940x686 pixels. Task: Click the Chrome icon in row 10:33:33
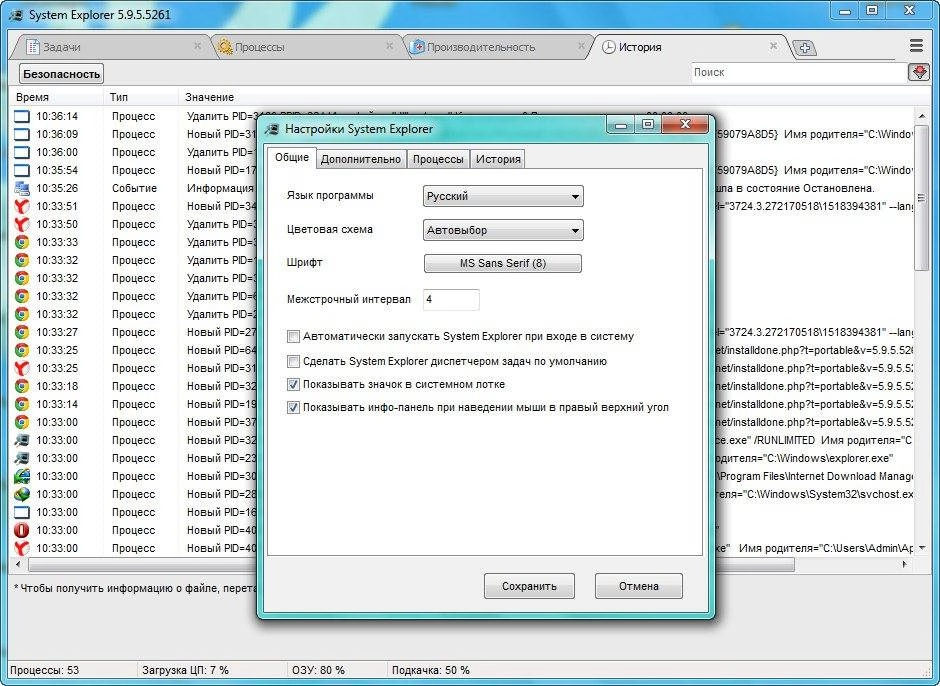coord(22,242)
